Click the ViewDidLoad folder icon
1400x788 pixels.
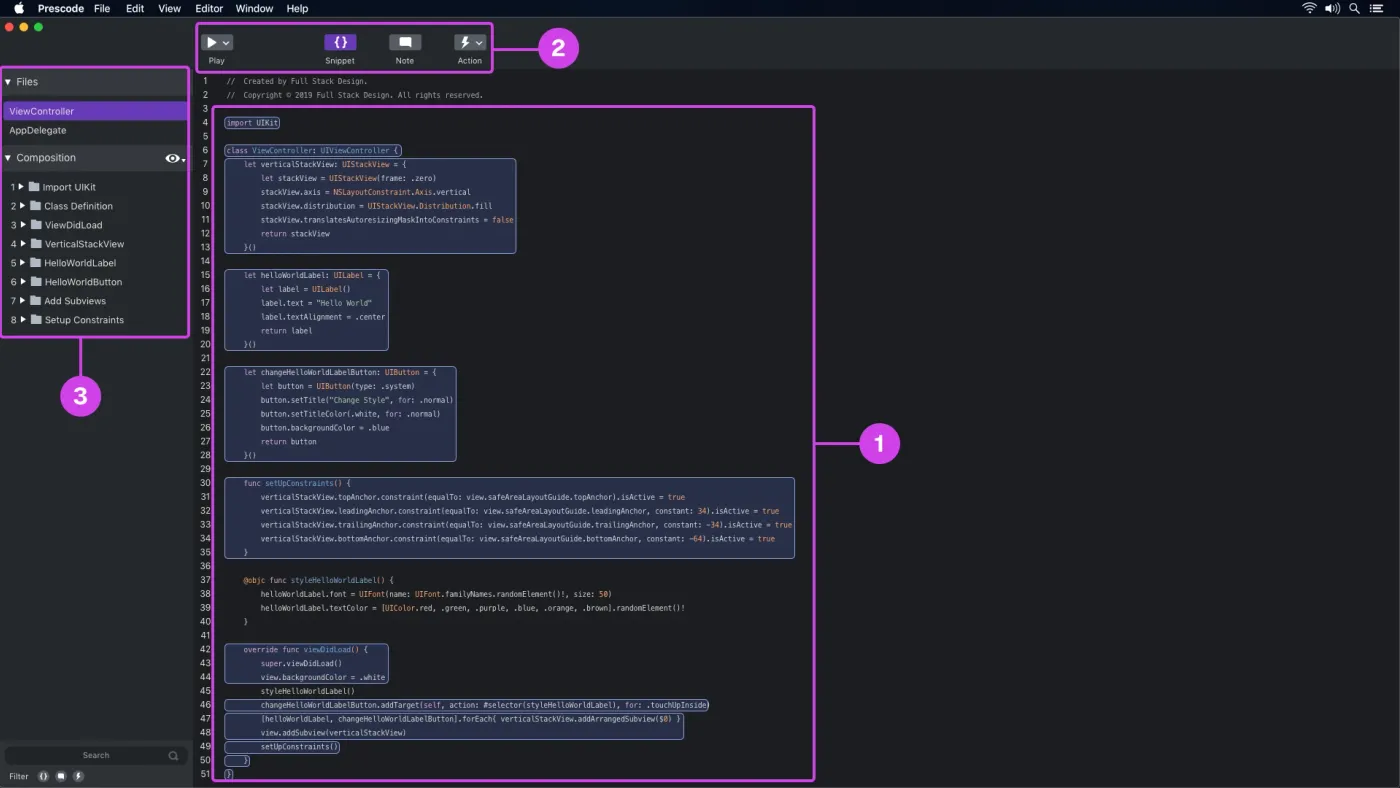click(36, 225)
